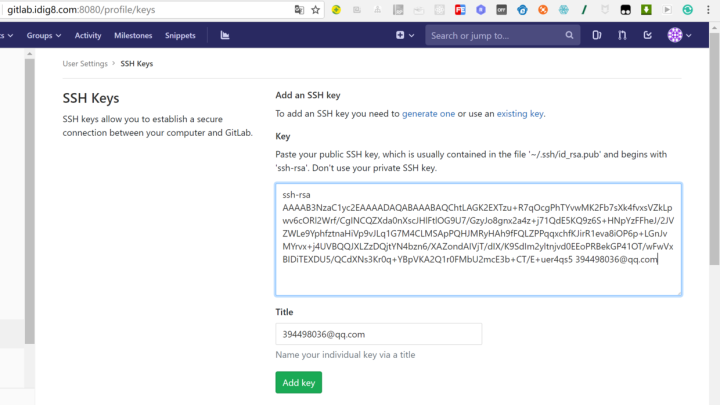
Task: Click the translate page icon in address bar
Action: pyautogui.click(x=299, y=10)
